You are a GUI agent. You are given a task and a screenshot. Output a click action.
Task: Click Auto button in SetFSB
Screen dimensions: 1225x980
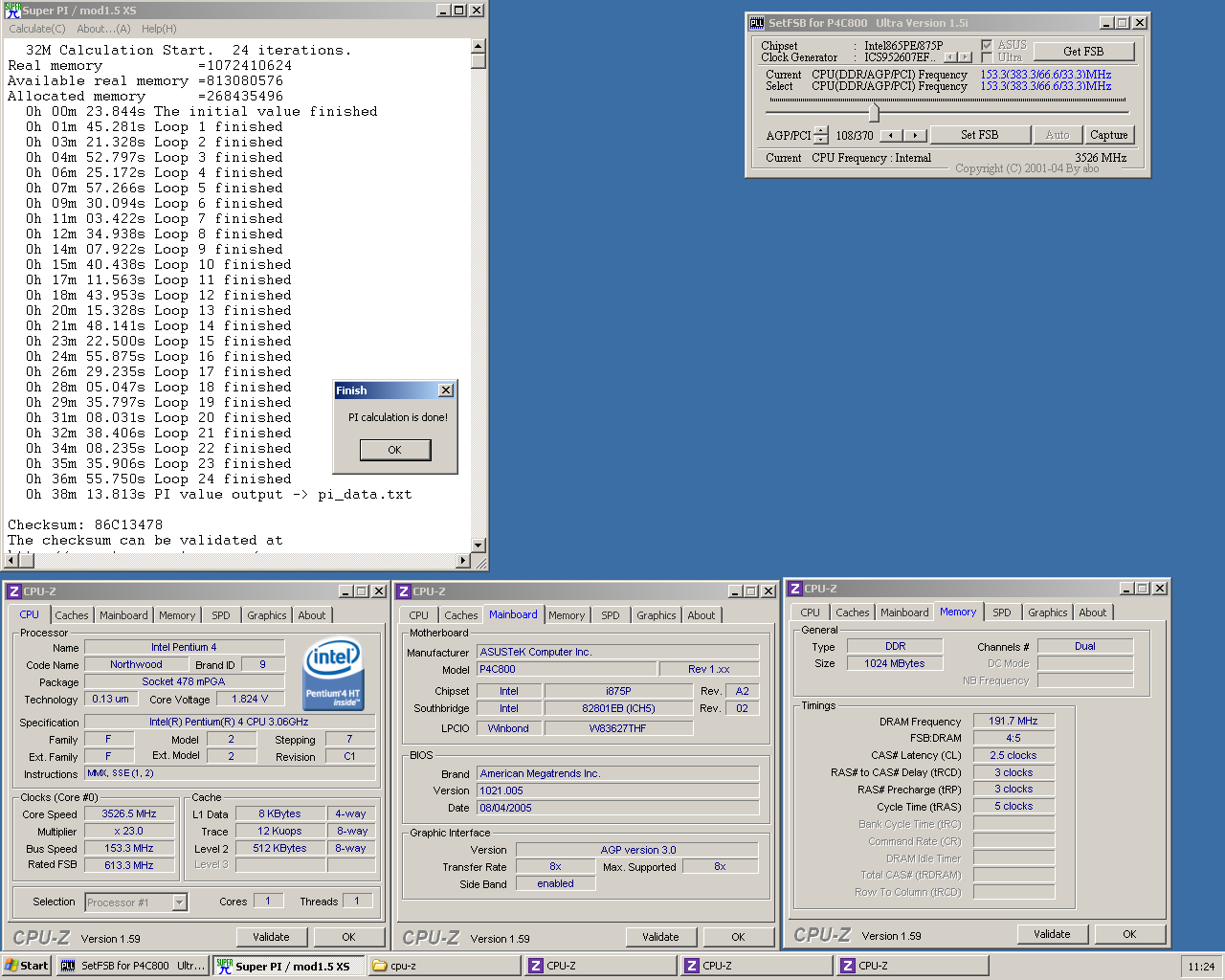pos(1058,135)
